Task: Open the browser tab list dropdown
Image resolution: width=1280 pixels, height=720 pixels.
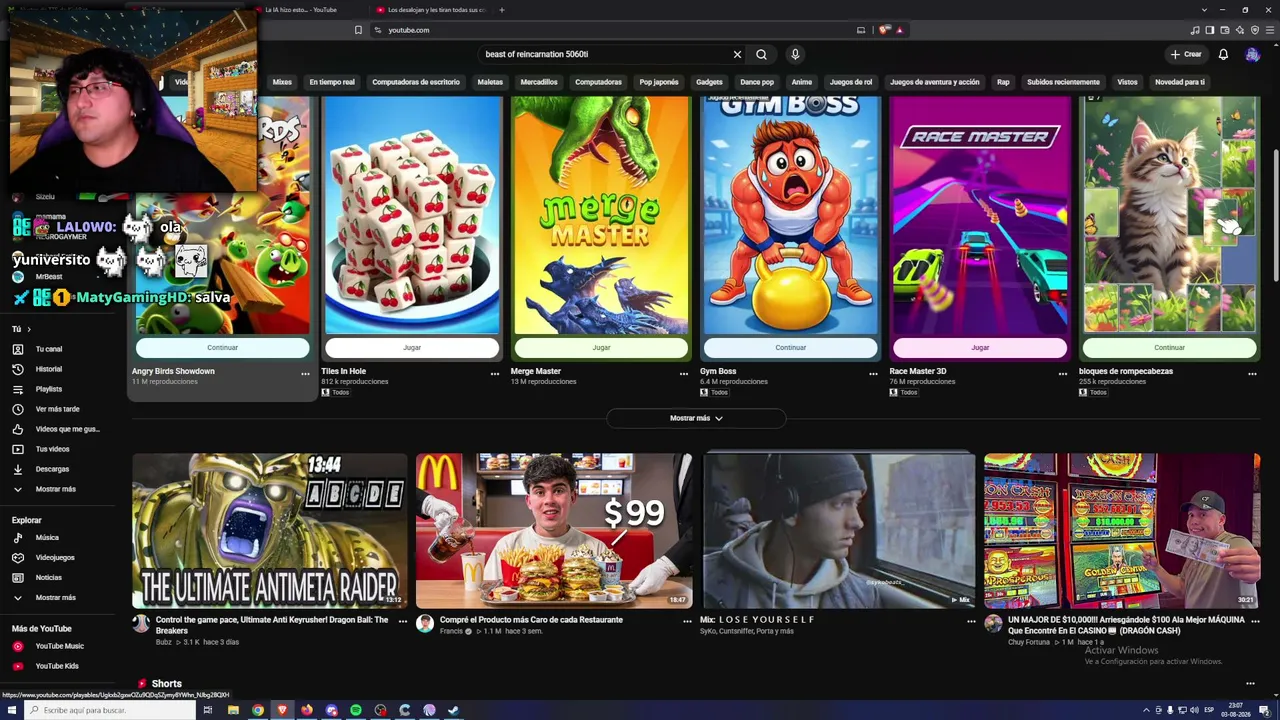Action: [1205, 10]
